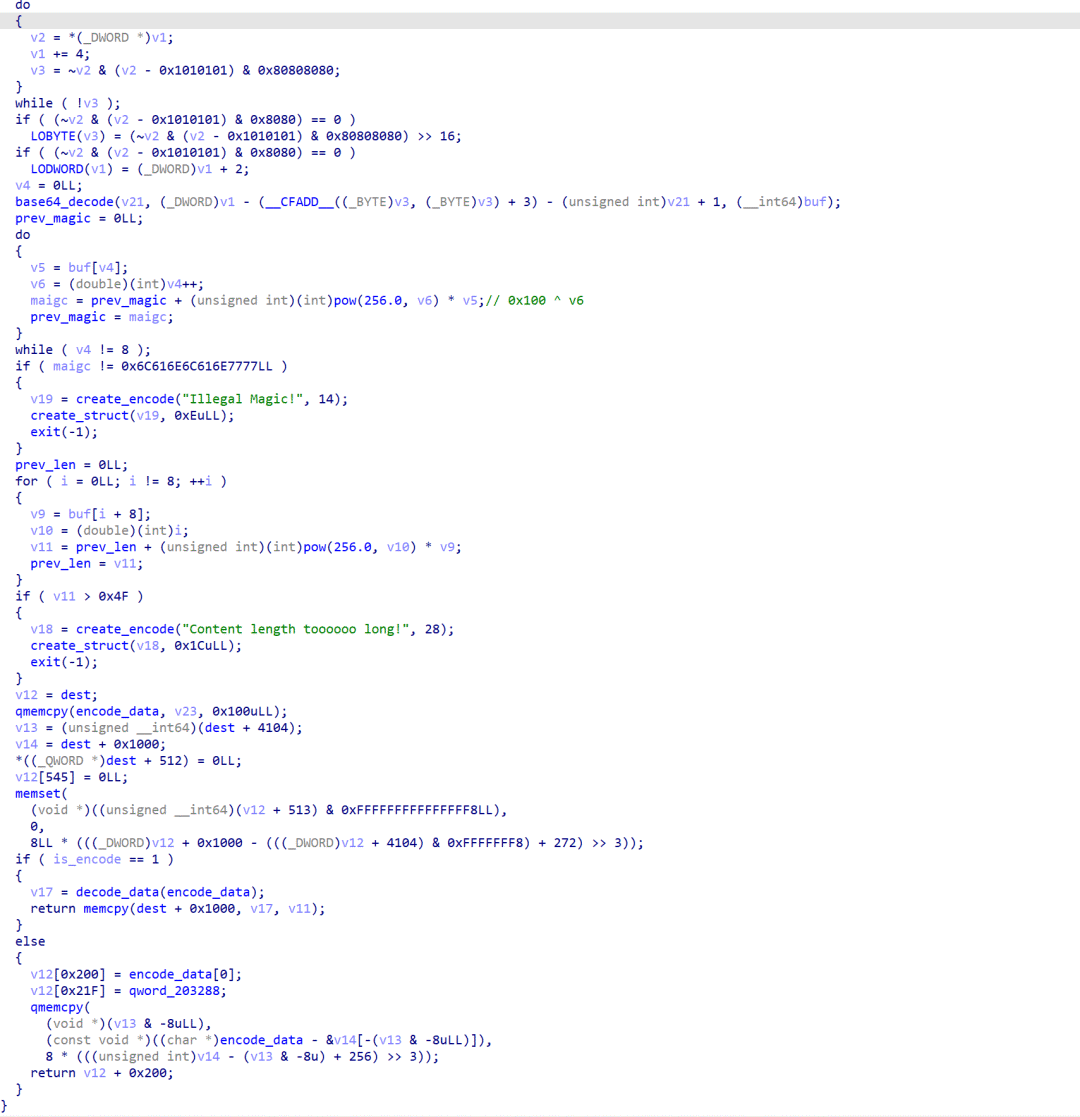Click the line v14 = dest + 0x1000;
Image resolution: width=1080 pixels, height=1117 pixels.
(x=90, y=744)
